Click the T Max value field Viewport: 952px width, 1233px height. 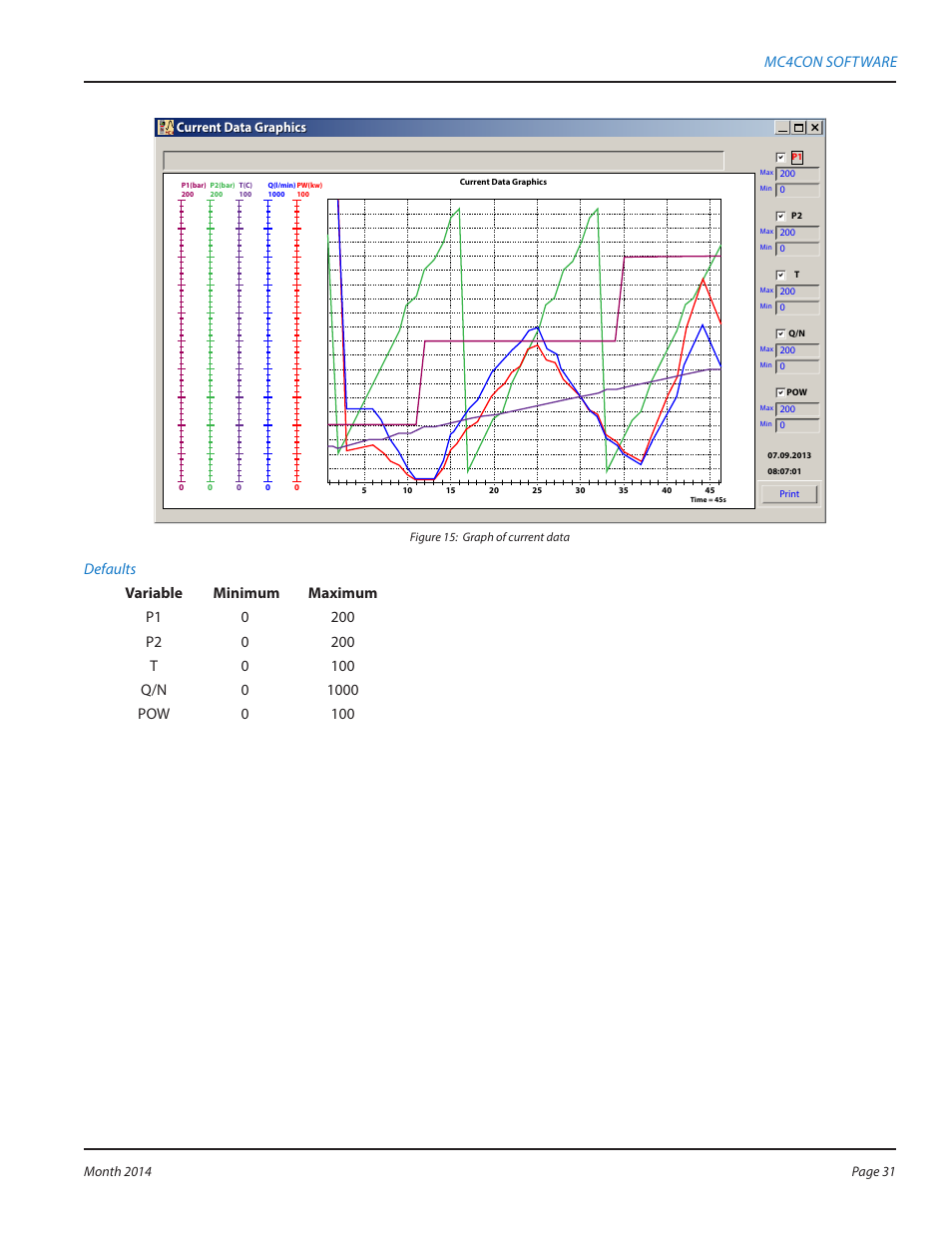pos(797,292)
